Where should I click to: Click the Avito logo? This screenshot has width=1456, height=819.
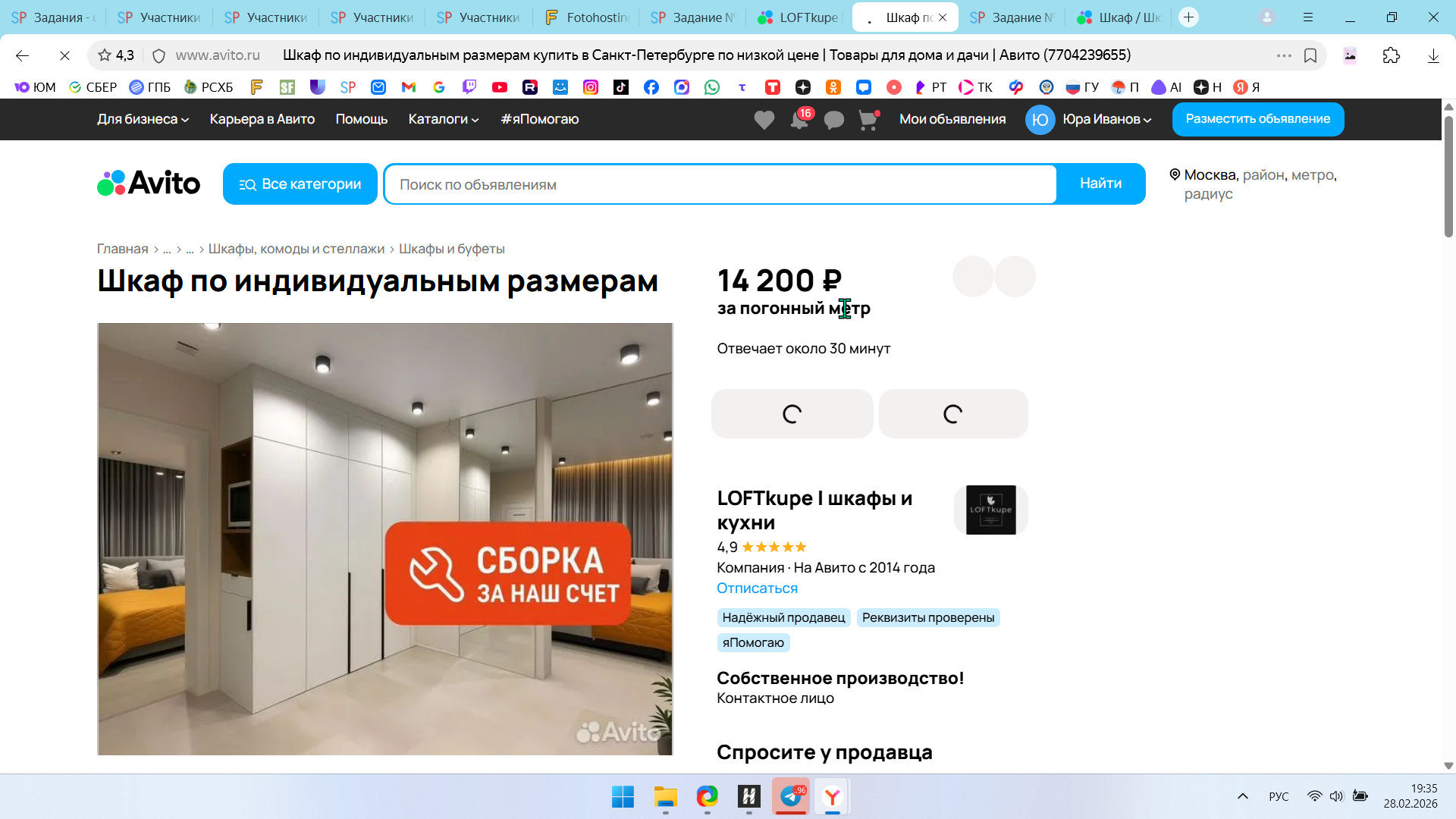[149, 184]
